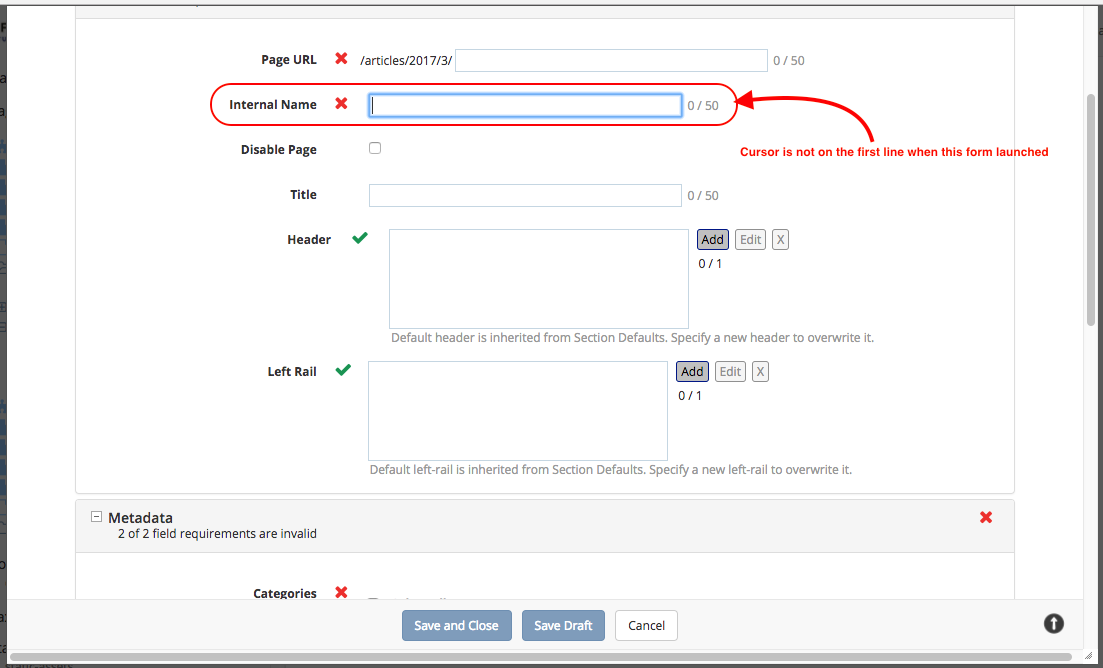Click the green checkmark next to Left Rail
This screenshot has height=668, width=1103.
343,370
